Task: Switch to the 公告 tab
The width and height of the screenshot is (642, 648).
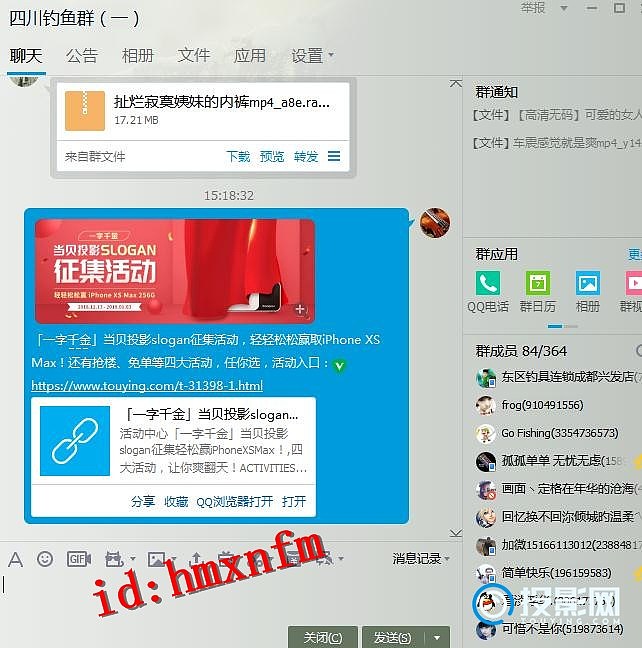Action: 81,56
